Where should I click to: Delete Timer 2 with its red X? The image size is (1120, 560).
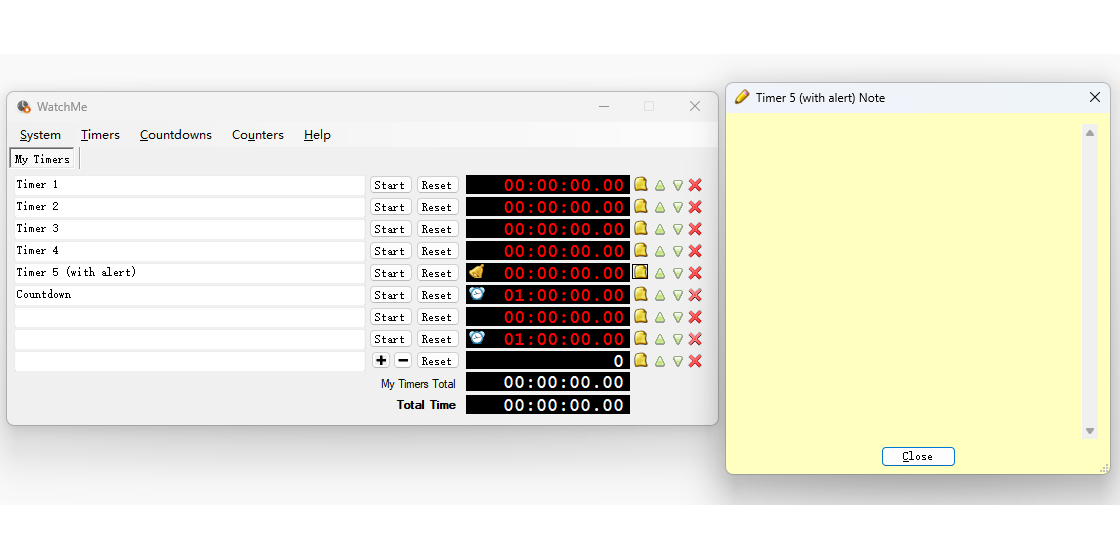(x=695, y=207)
